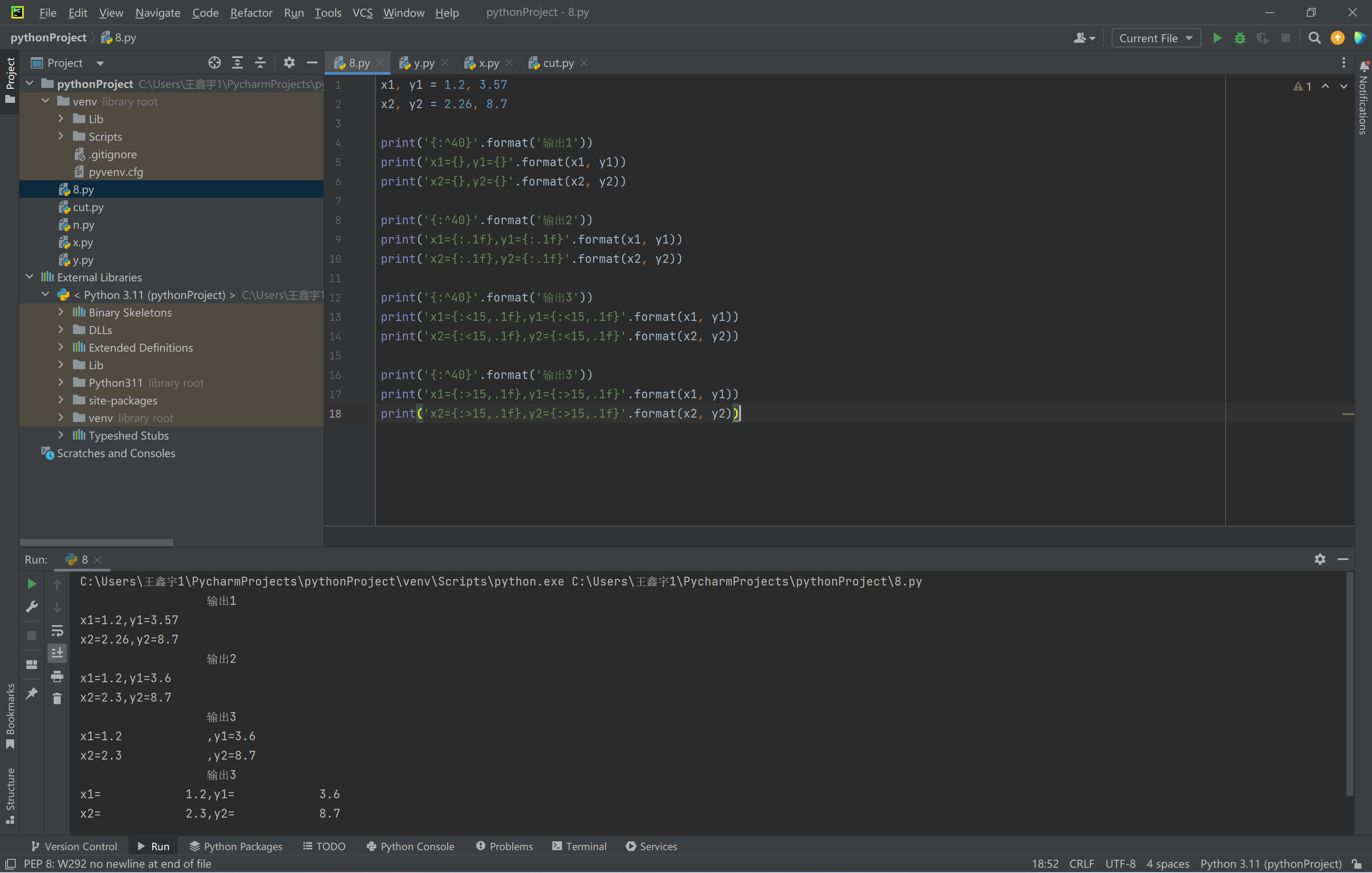Viewport: 1372px width, 873px height.
Task: Open the Refactor menu
Action: tap(251, 13)
